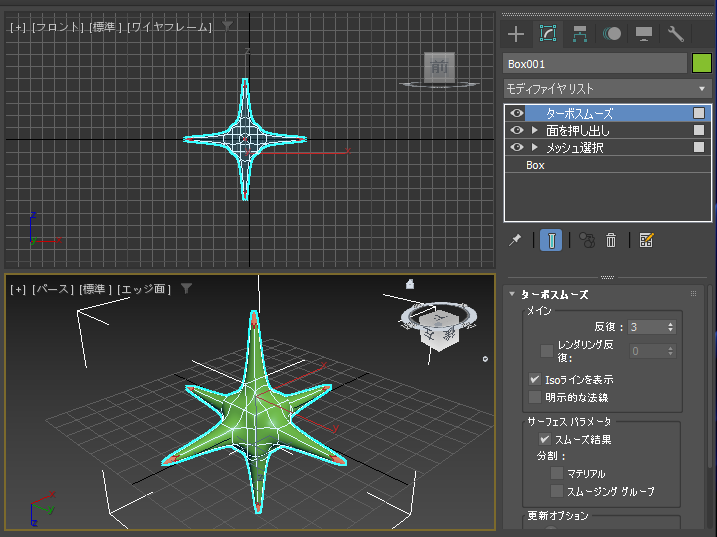The image size is (717, 537).
Task: Open the [+] menu of front viewport
Action: point(18,27)
